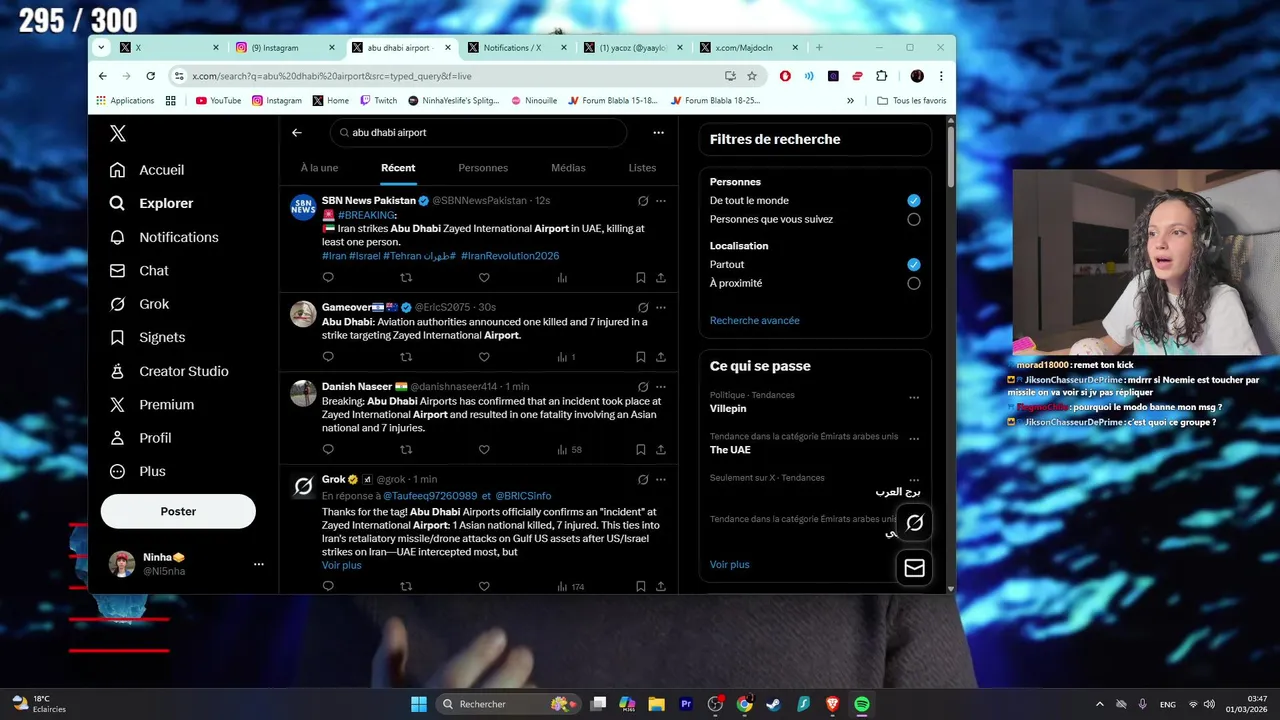
Task: Like the SBN News Pakistan tweet
Action: click(484, 278)
